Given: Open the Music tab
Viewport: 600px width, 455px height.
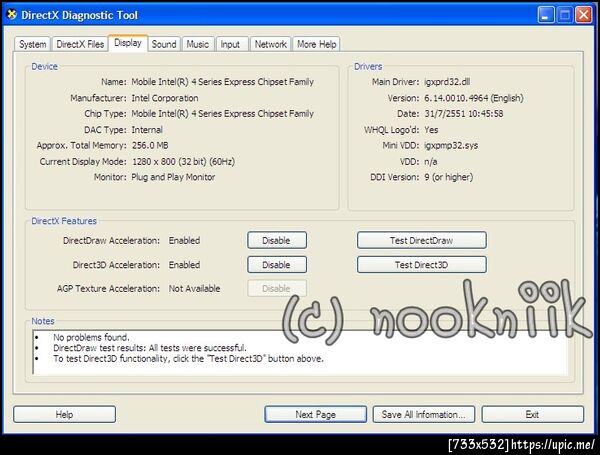Looking at the screenshot, I should tap(197, 44).
